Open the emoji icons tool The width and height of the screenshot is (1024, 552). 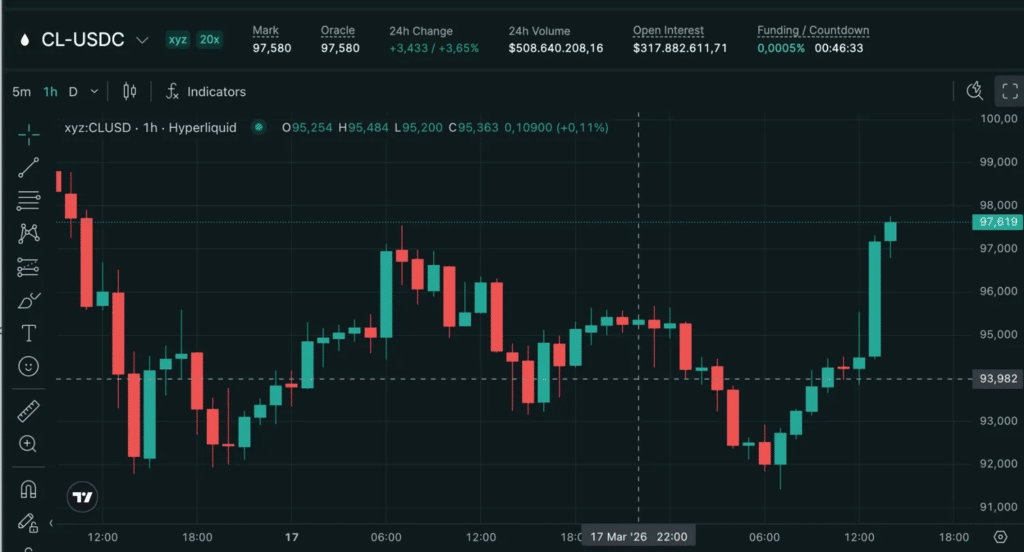(x=28, y=366)
